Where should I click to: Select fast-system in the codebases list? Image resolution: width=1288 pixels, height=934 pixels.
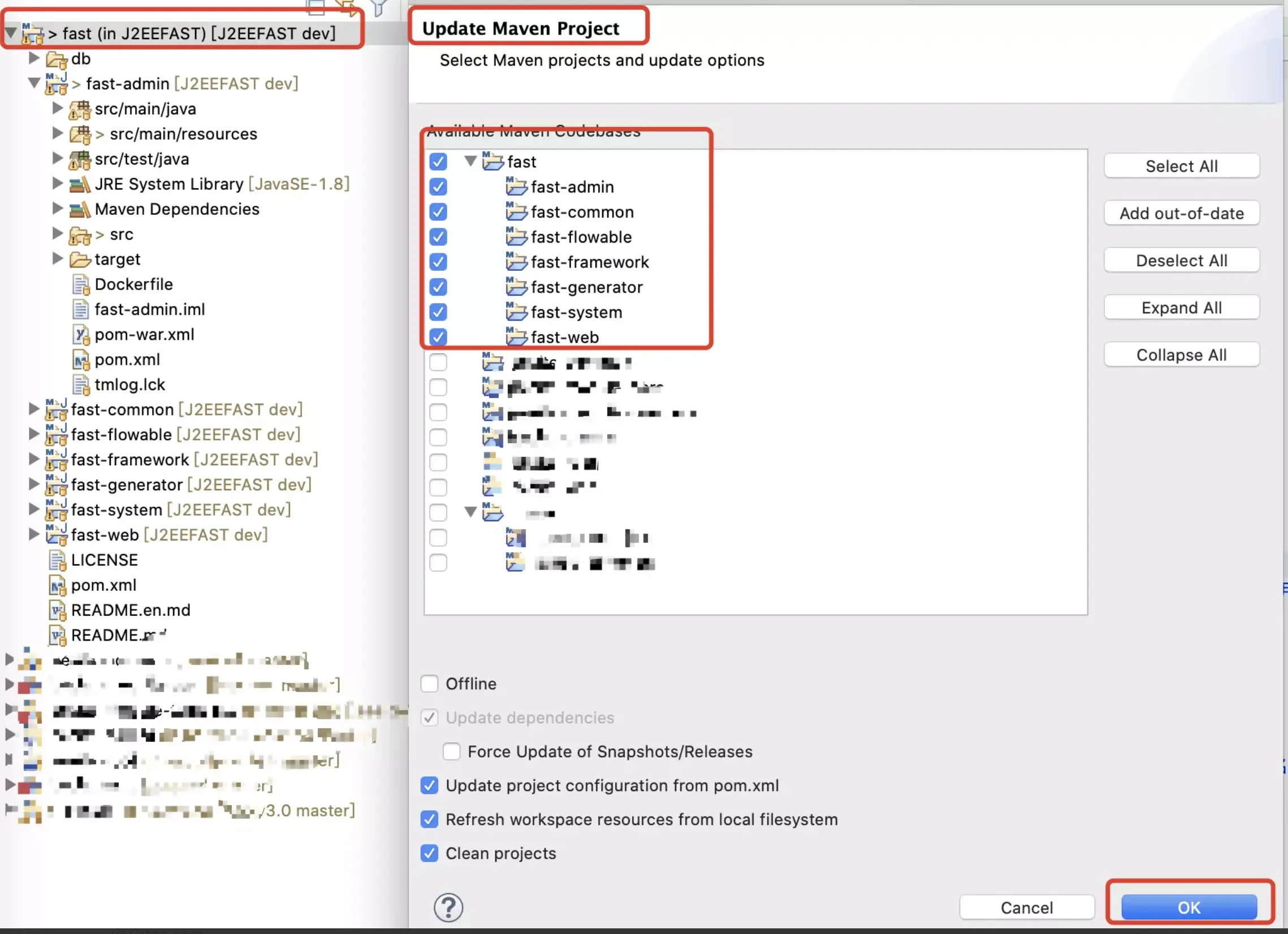point(576,312)
